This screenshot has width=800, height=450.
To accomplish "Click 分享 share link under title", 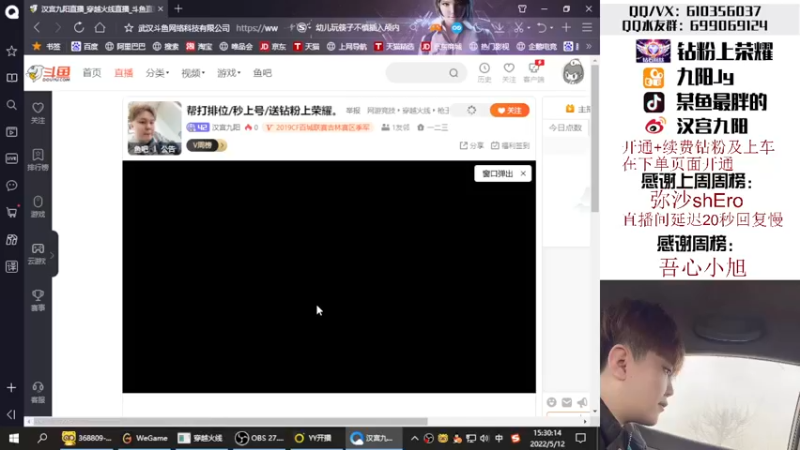I will pos(471,145).
